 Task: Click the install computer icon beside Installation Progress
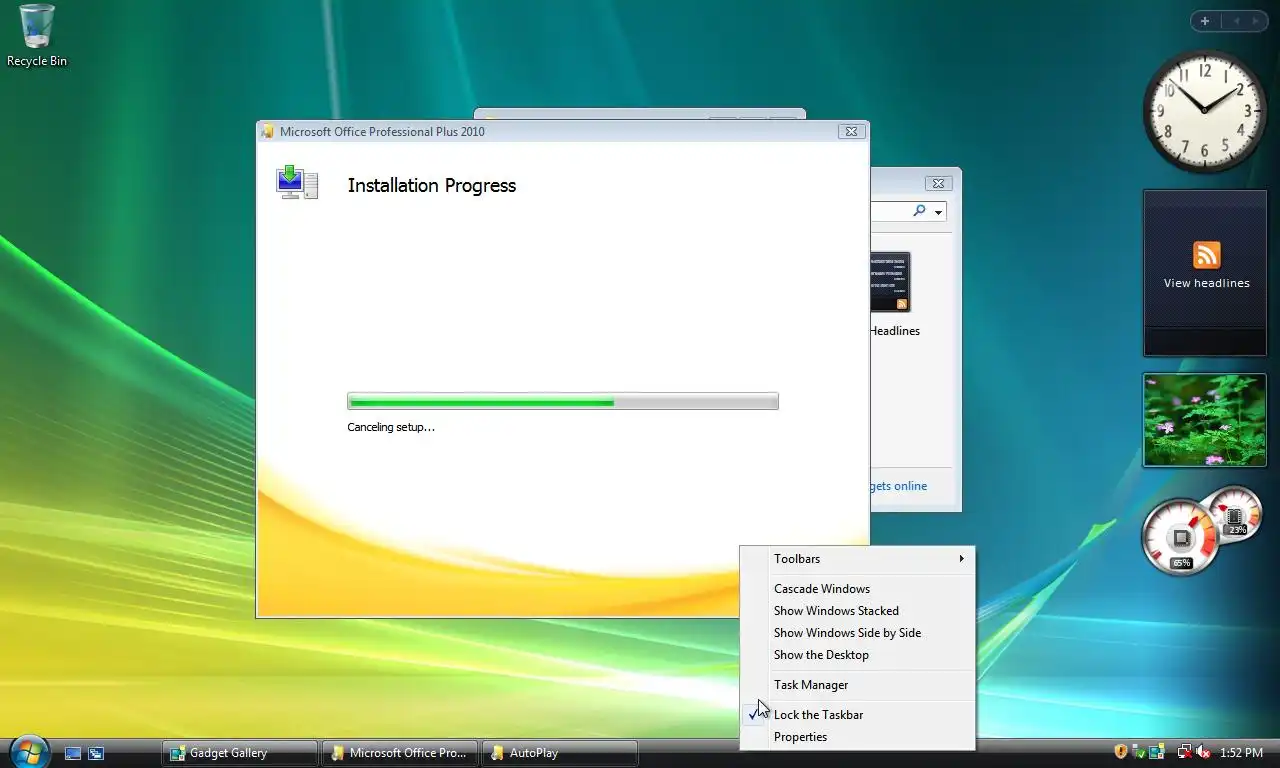pyautogui.click(x=297, y=183)
